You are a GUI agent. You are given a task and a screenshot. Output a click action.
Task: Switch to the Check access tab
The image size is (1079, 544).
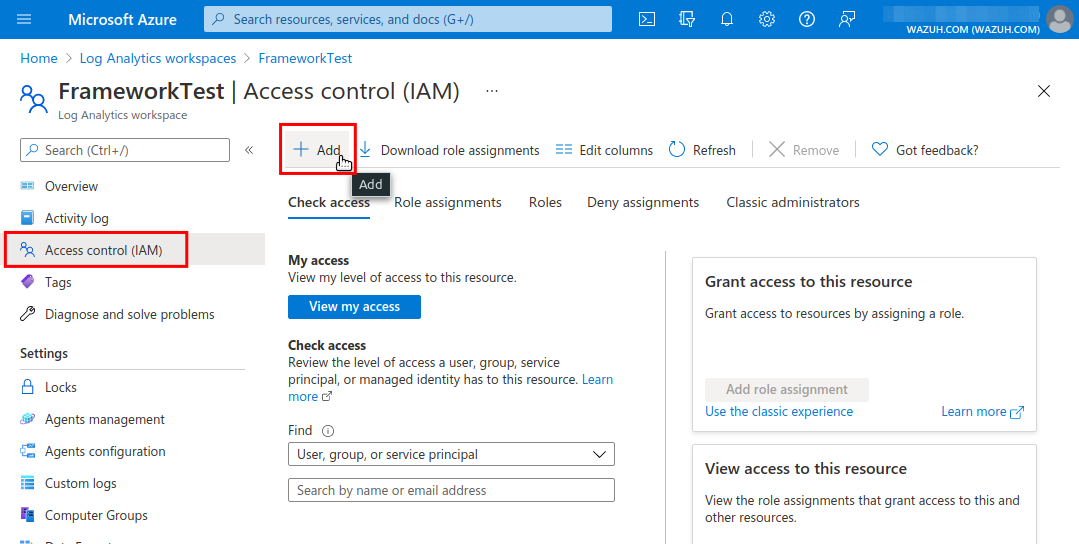pos(329,202)
